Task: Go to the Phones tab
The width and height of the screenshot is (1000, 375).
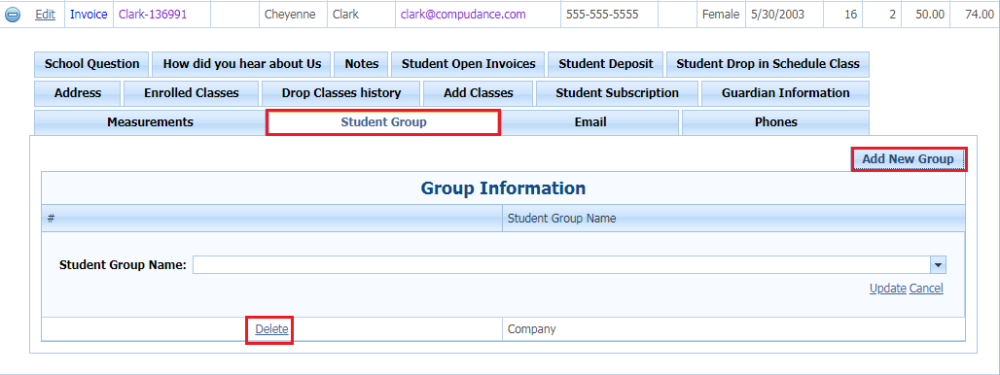Action: point(776,122)
